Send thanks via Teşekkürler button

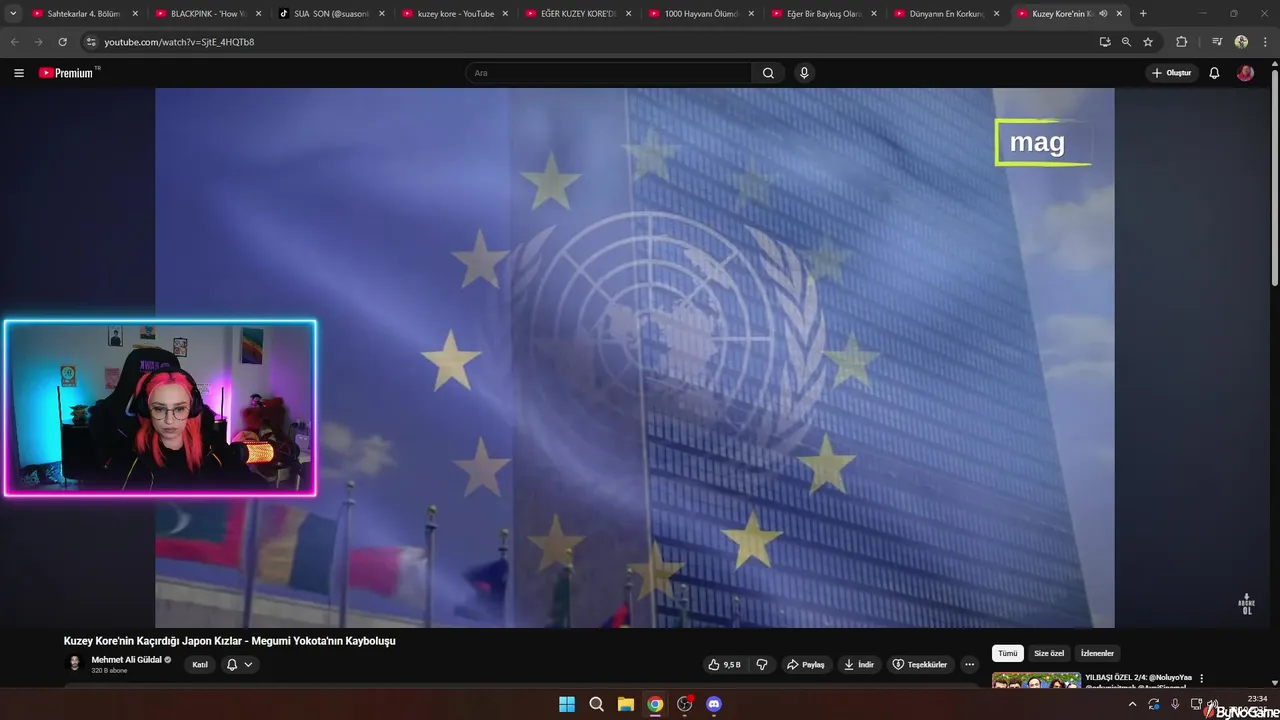[920, 664]
